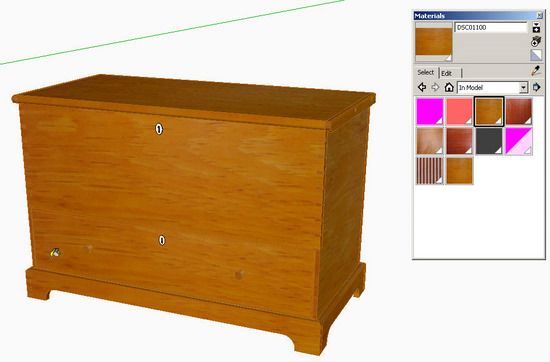This screenshot has height=362, width=550.
Task: Click the In Model home icon
Action: pos(449,87)
